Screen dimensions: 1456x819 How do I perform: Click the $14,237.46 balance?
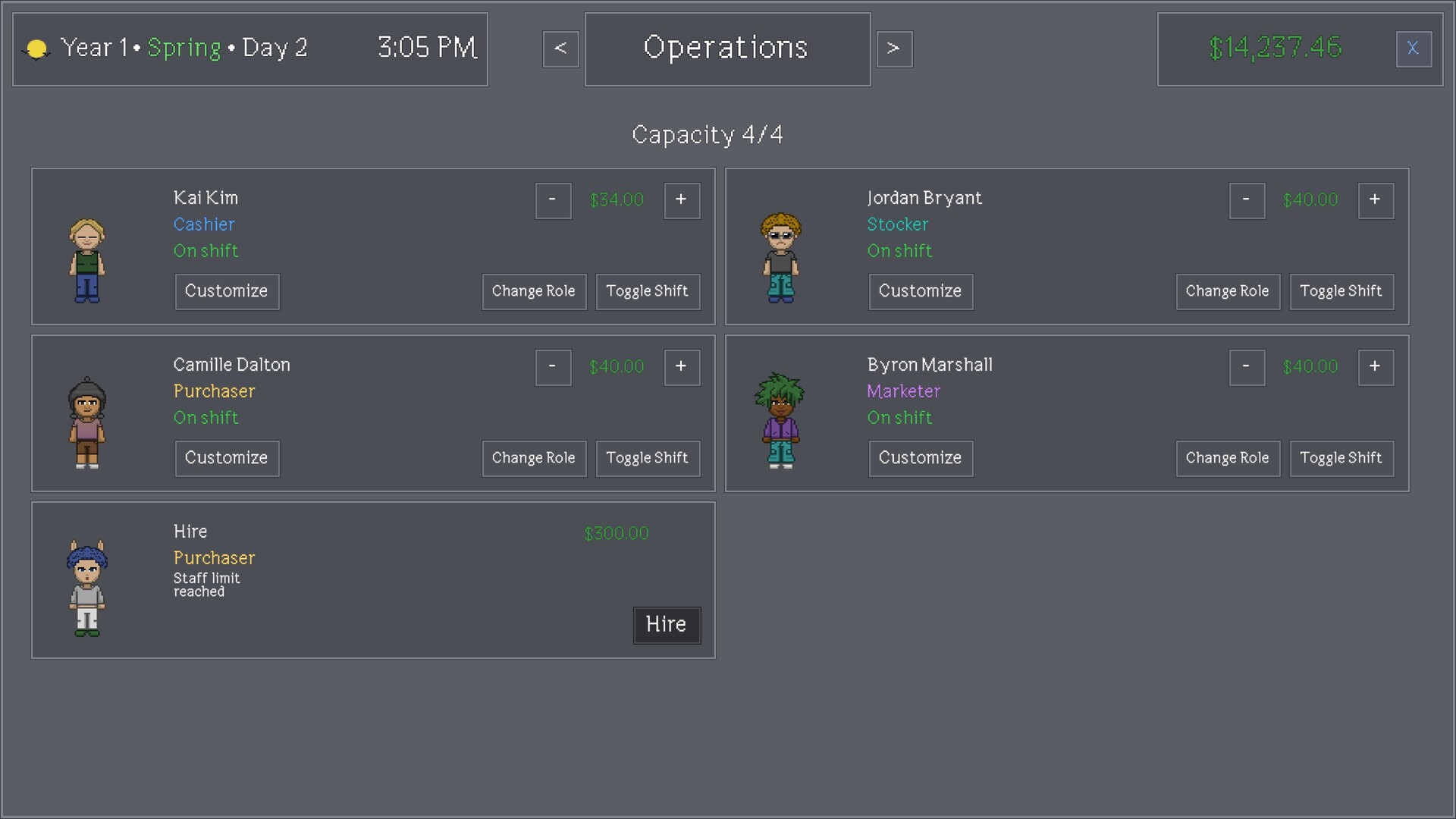click(1276, 48)
